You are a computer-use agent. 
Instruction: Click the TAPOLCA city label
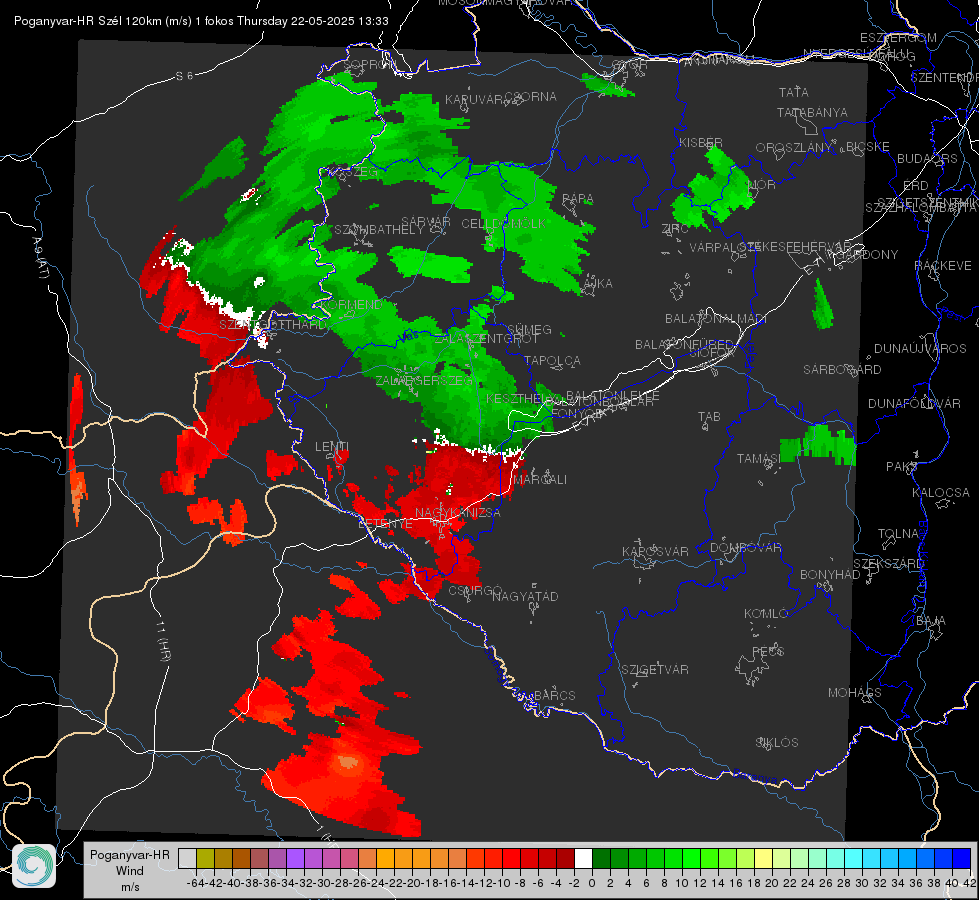(x=552, y=360)
